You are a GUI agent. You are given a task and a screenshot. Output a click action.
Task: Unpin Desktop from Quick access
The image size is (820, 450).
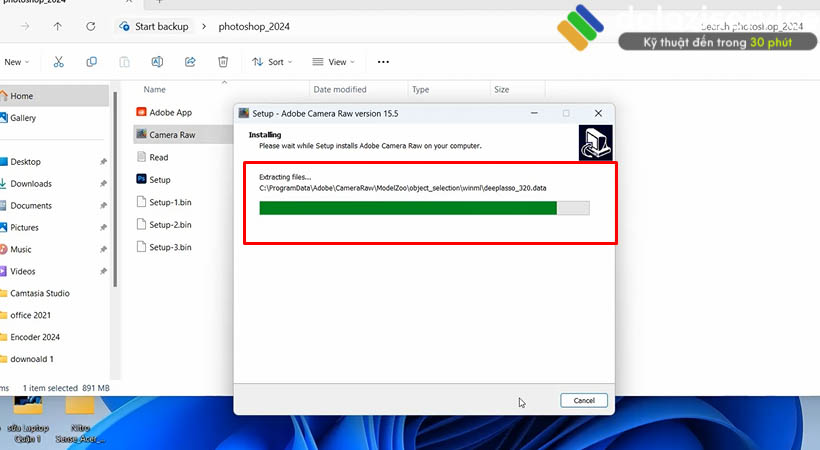(x=104, y=162)
